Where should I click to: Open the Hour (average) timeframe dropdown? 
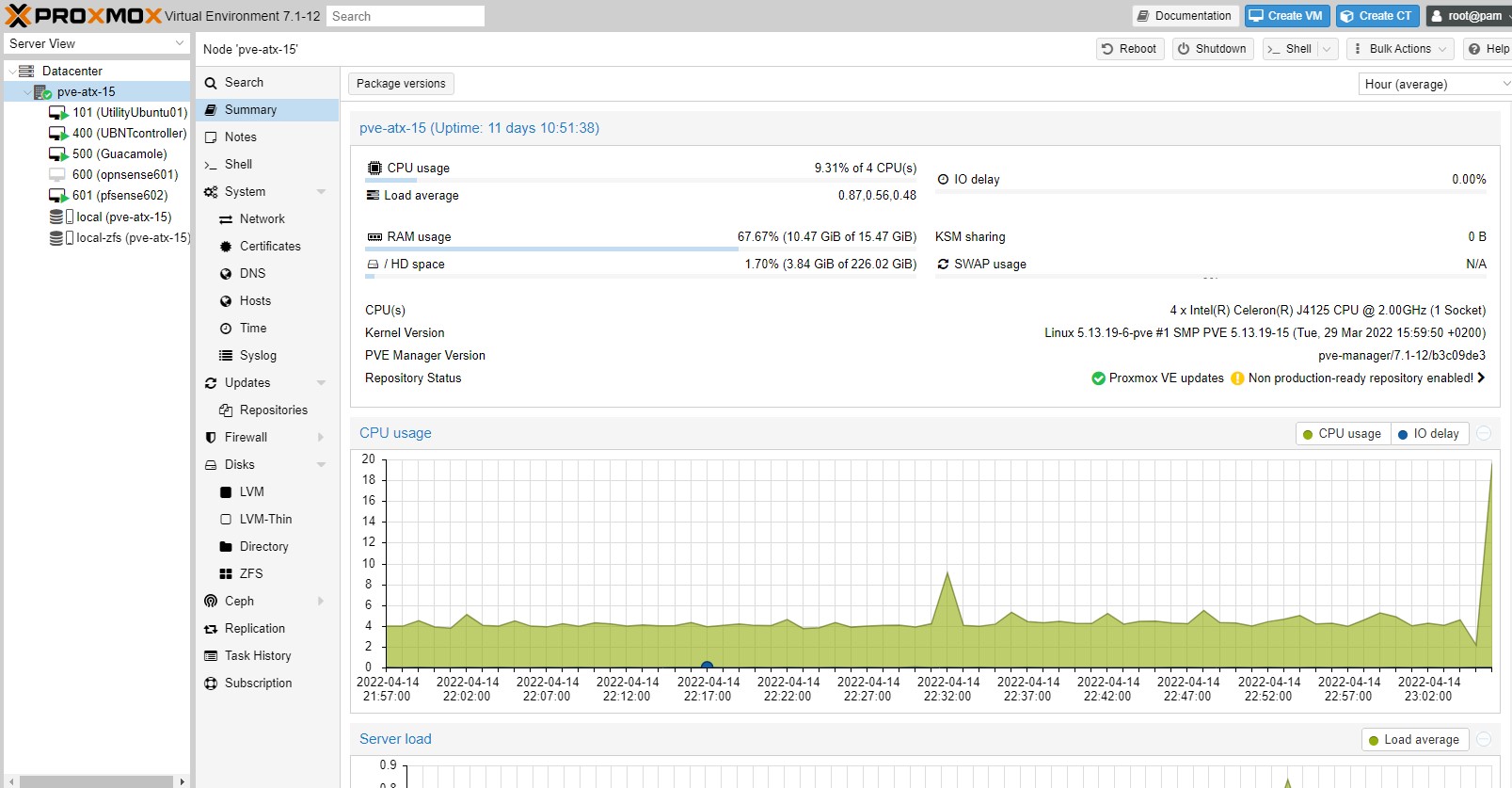(x=1434, y=84)
